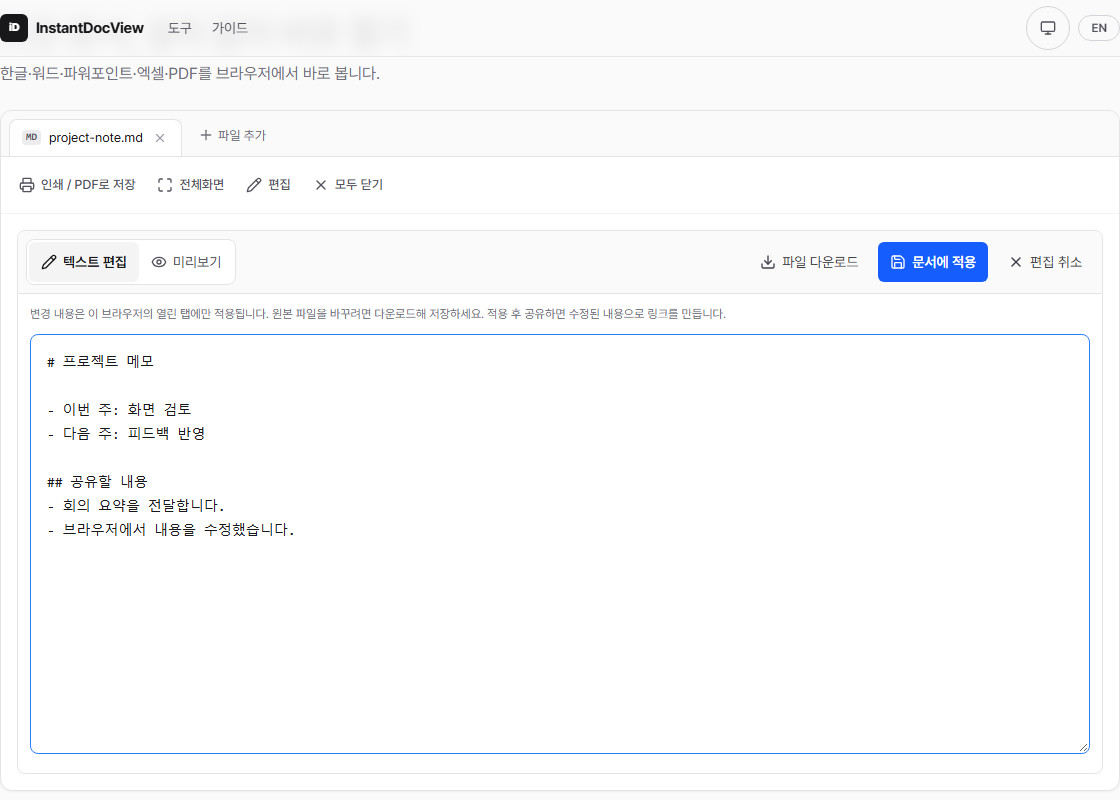Click the line '- 브라우저에서 내용을 수정했습니다.'
The height and width of the screenshot is (800, 1120).
coord(171,530)
